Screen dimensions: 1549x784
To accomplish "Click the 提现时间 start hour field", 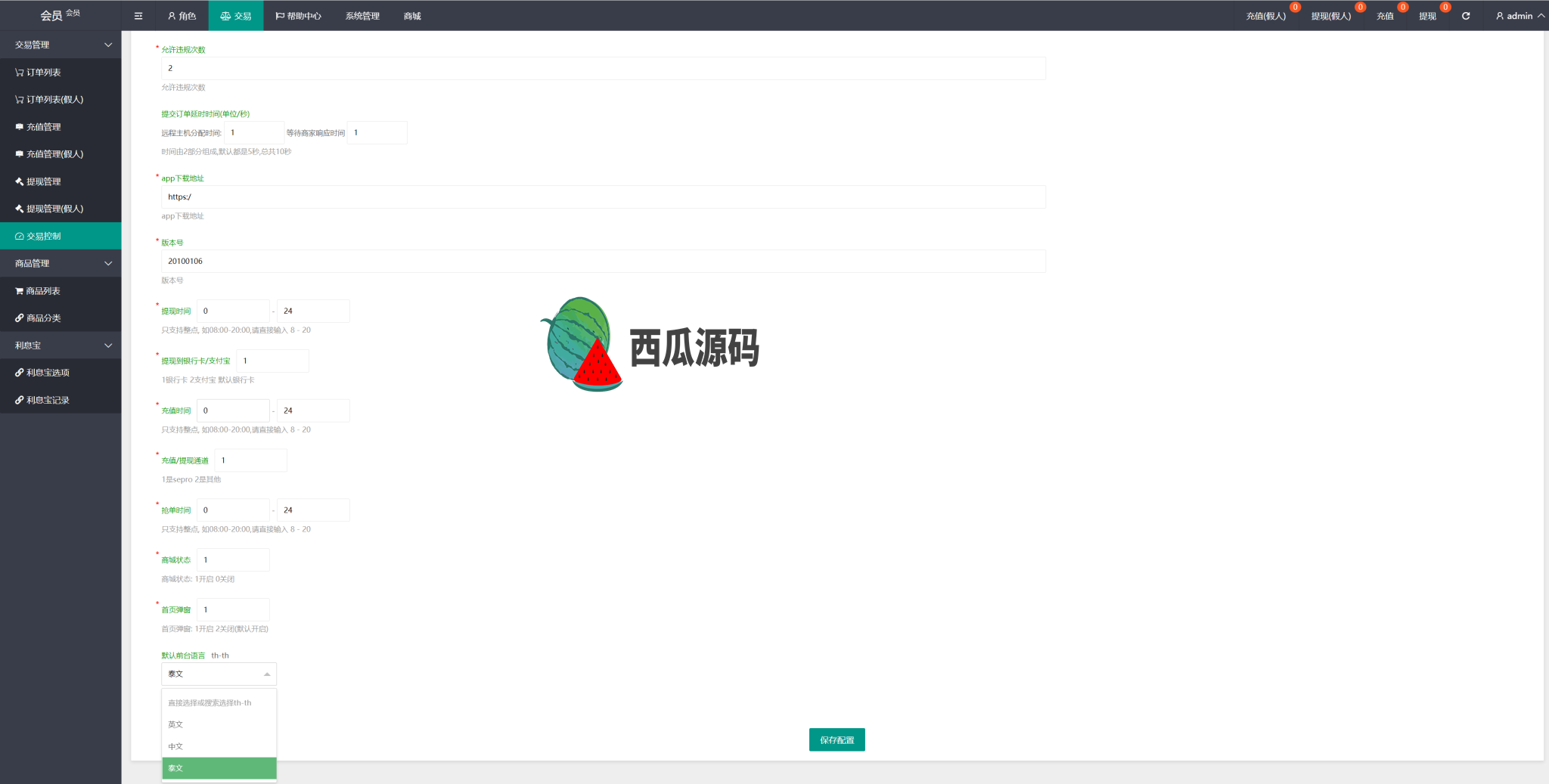I will [x=233, y=311].
